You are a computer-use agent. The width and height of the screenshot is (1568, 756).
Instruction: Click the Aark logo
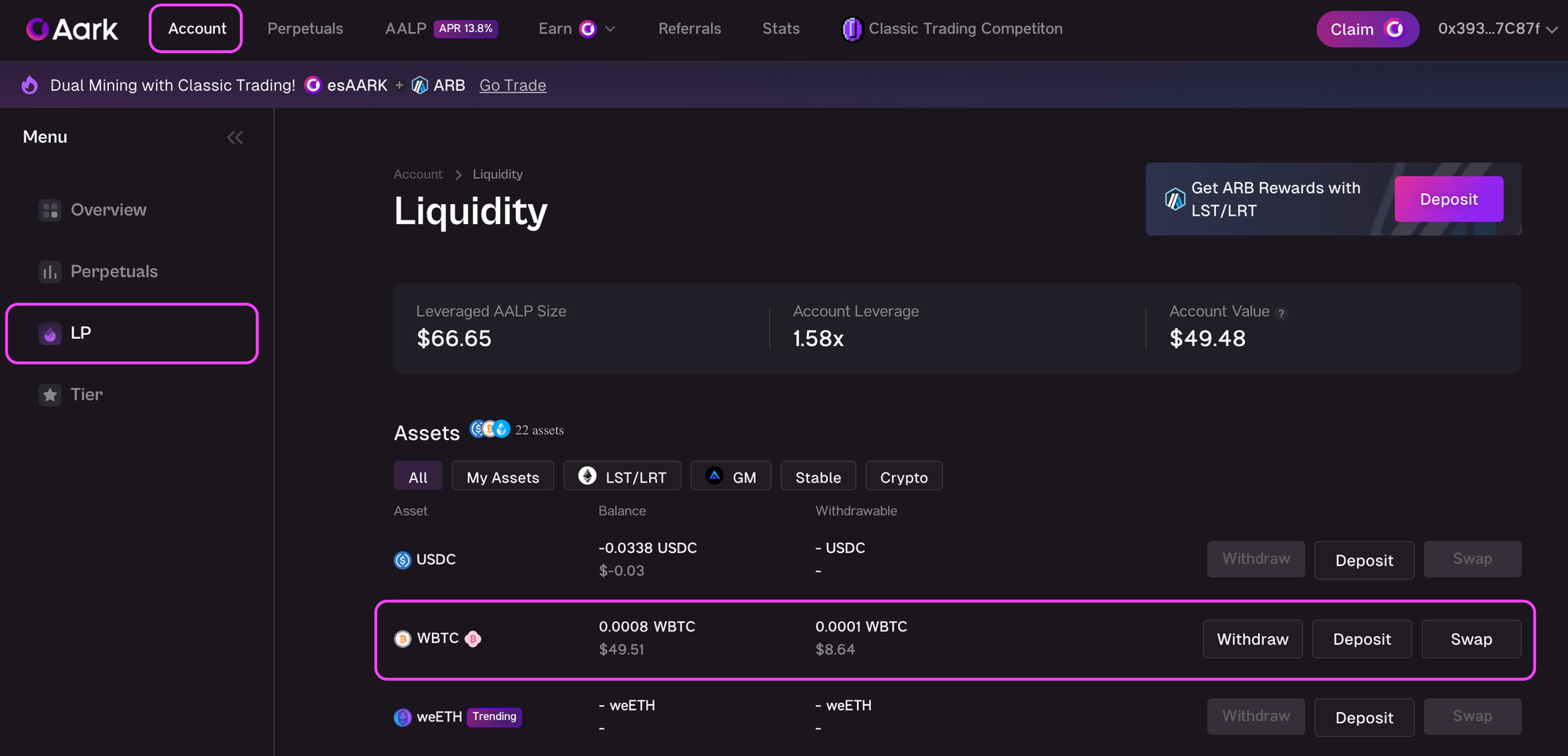pos(72,29)
